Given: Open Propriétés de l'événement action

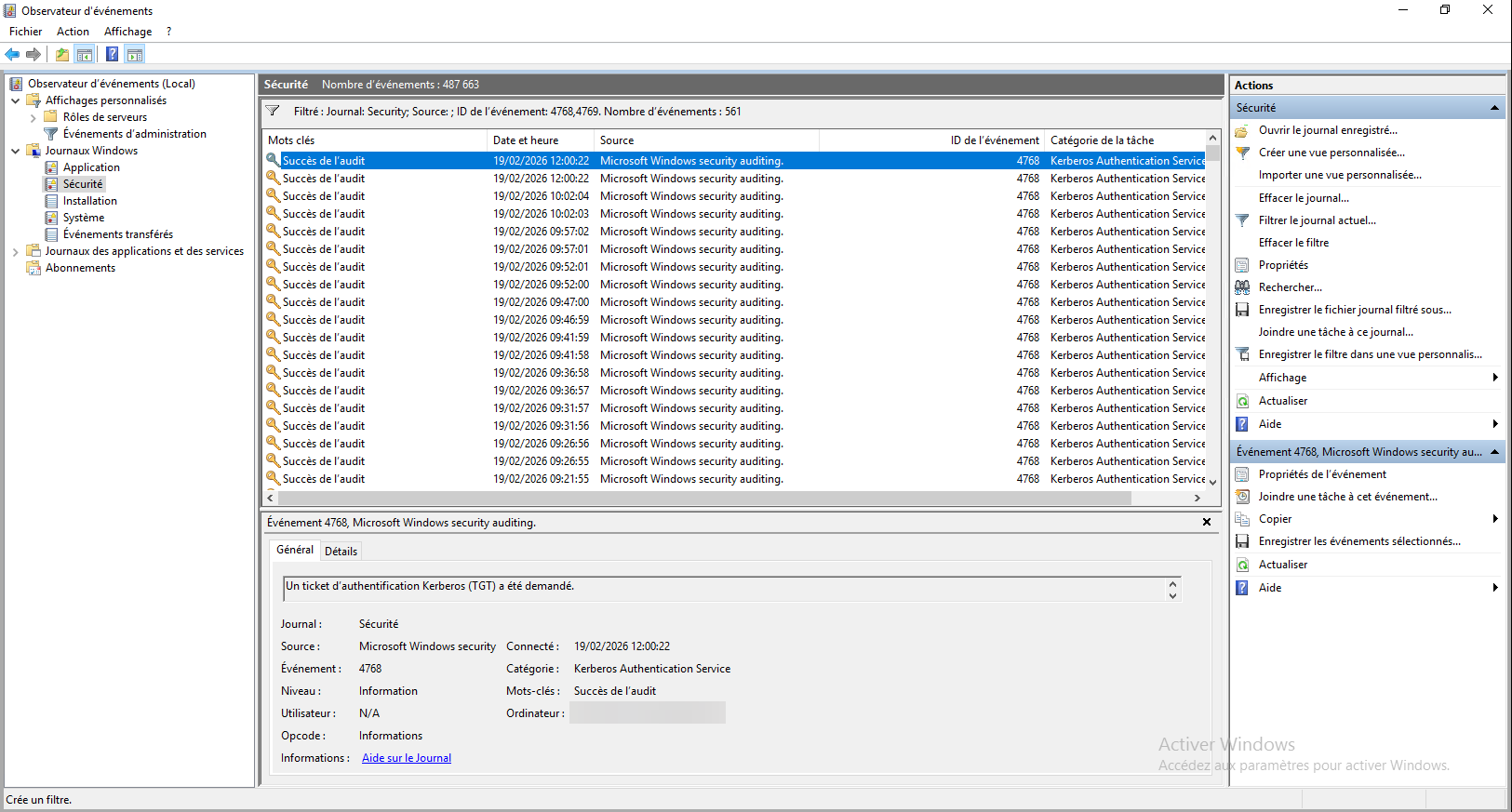Looking at the screenshot, I should [x=1322, y=474].
